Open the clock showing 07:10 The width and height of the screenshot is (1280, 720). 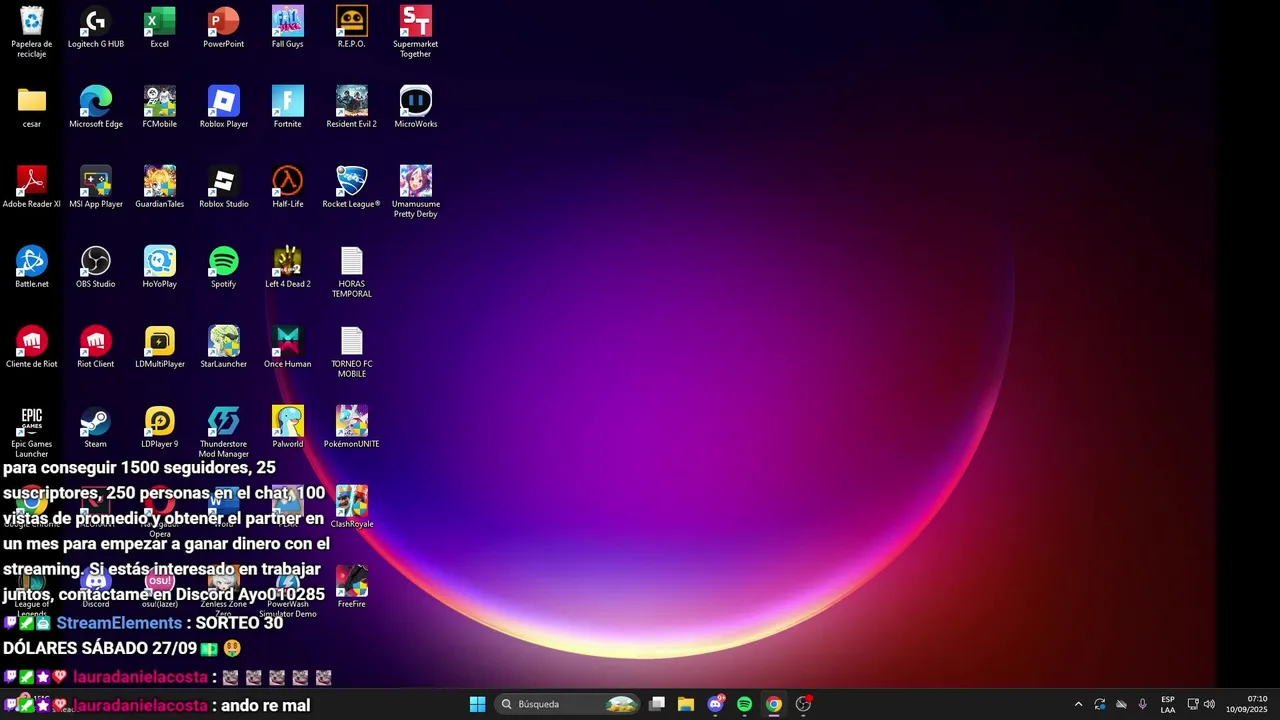pos(1247,704)
